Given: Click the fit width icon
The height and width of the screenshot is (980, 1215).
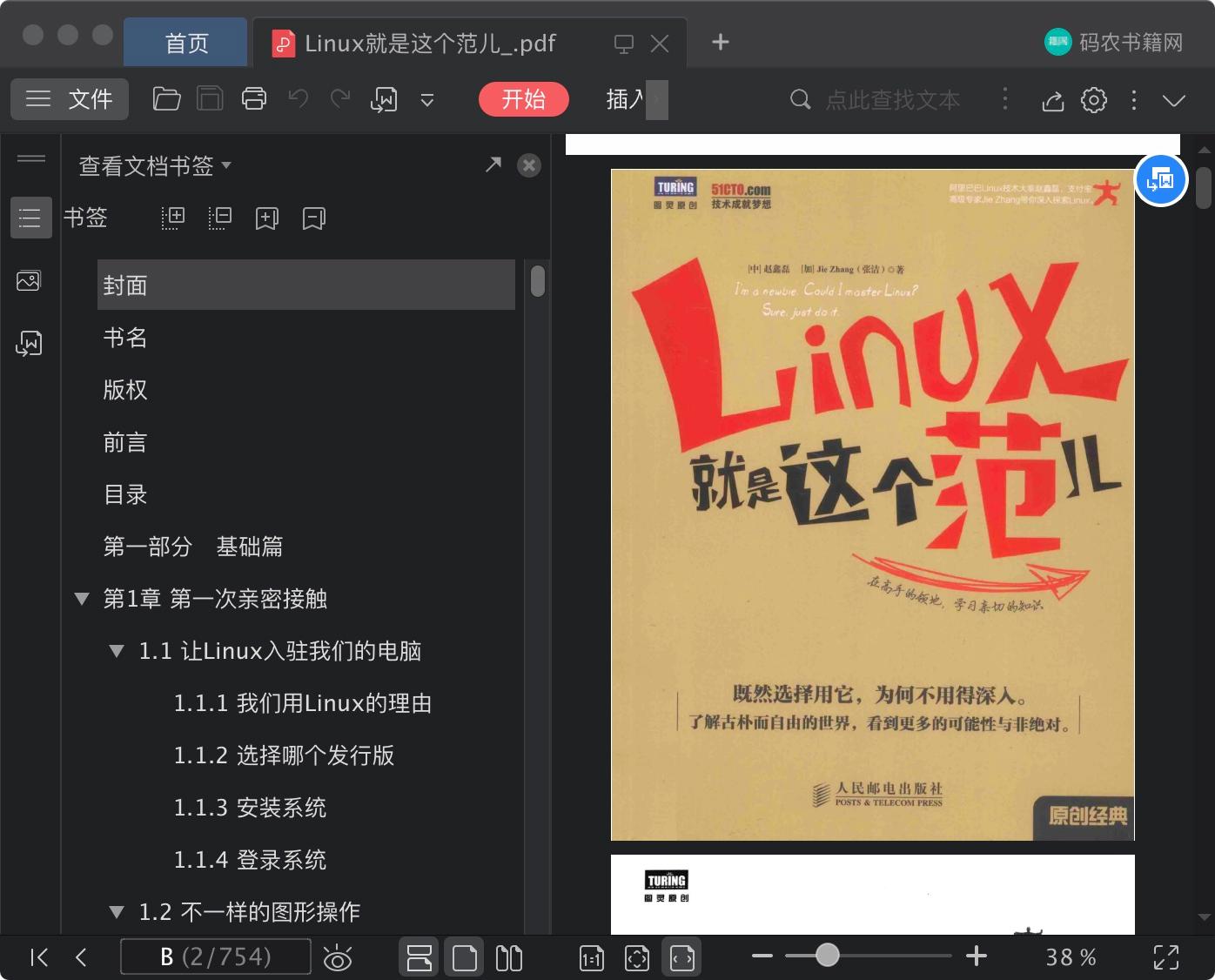Looking at the screenshot, I should click(681, 957).
